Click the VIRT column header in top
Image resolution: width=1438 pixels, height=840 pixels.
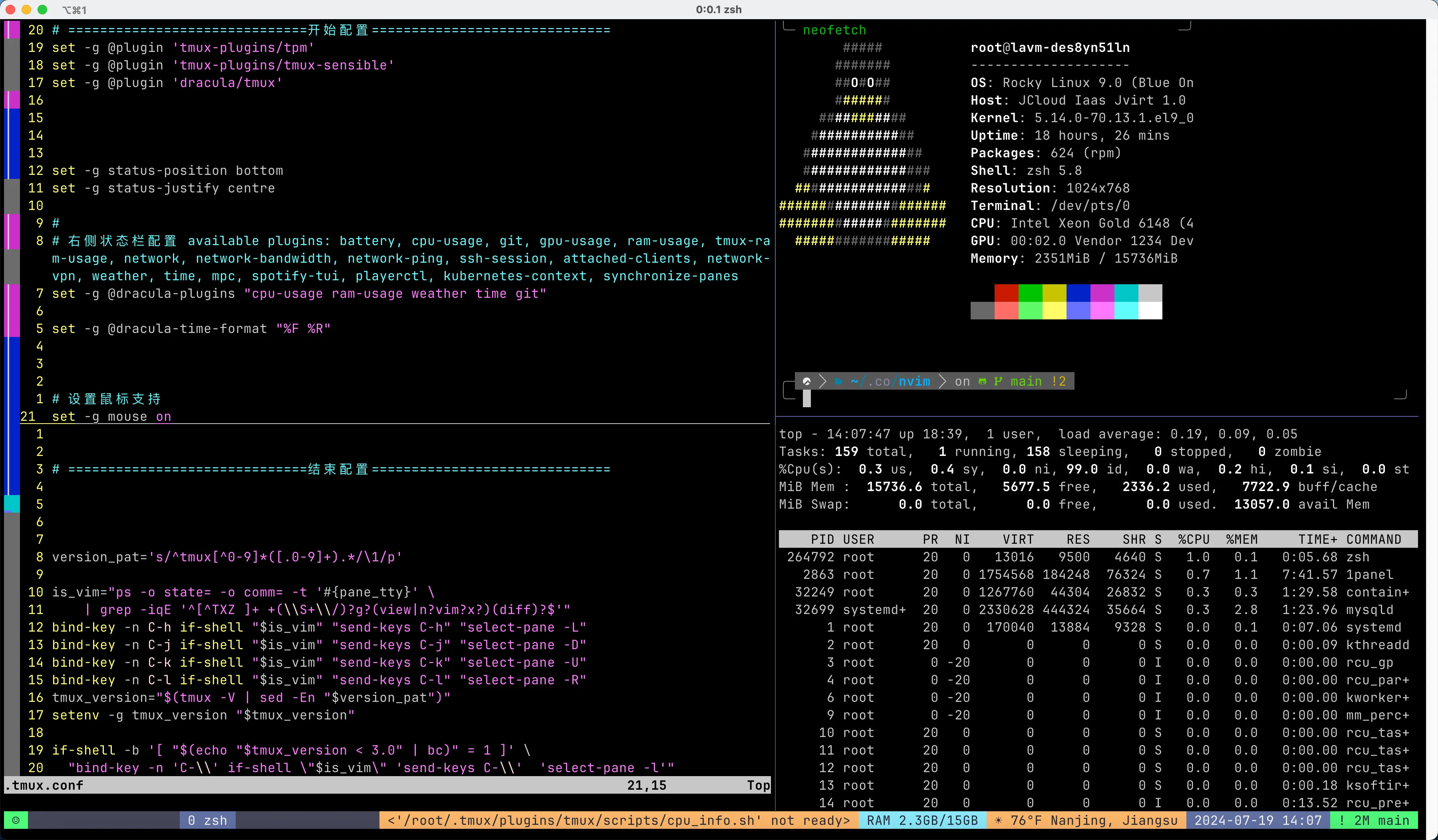click(x=1018, y=539)
